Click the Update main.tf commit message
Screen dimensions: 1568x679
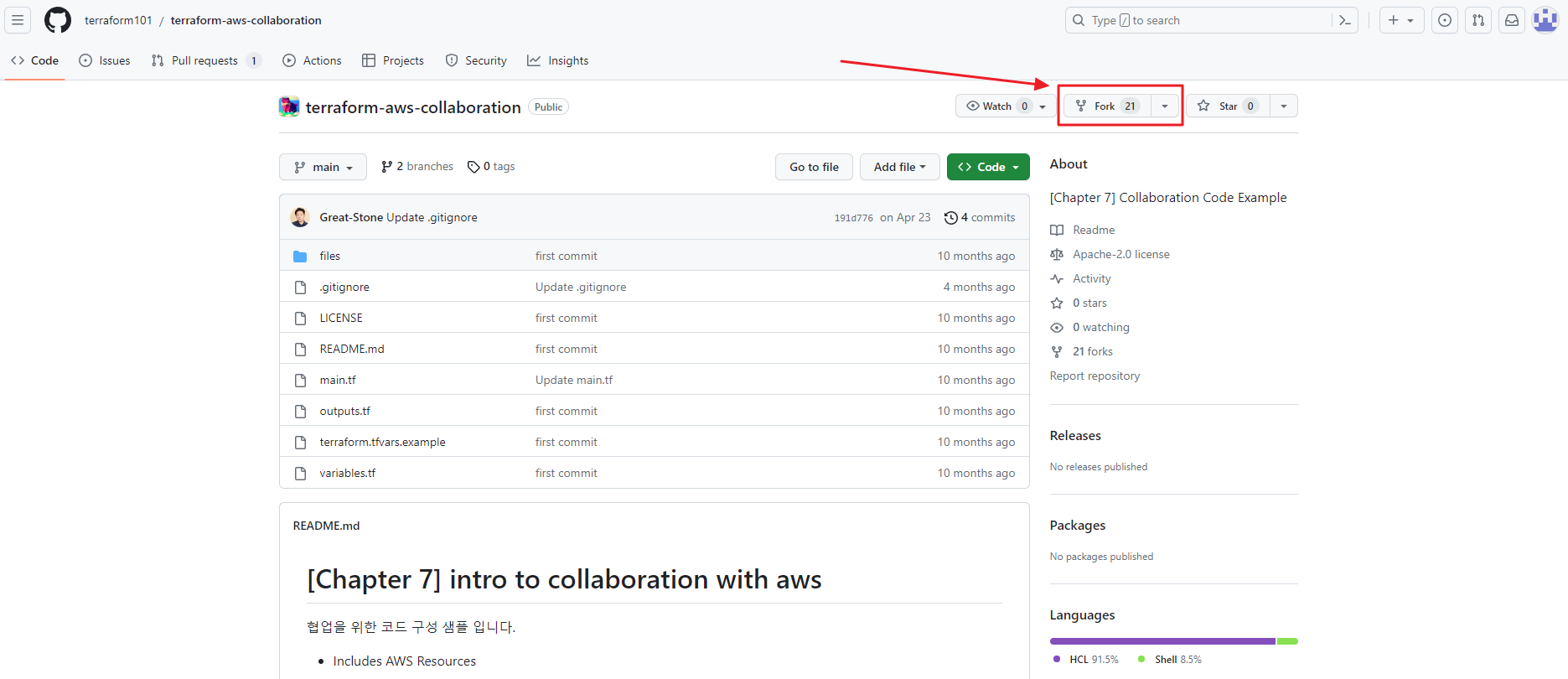[574, 380]
